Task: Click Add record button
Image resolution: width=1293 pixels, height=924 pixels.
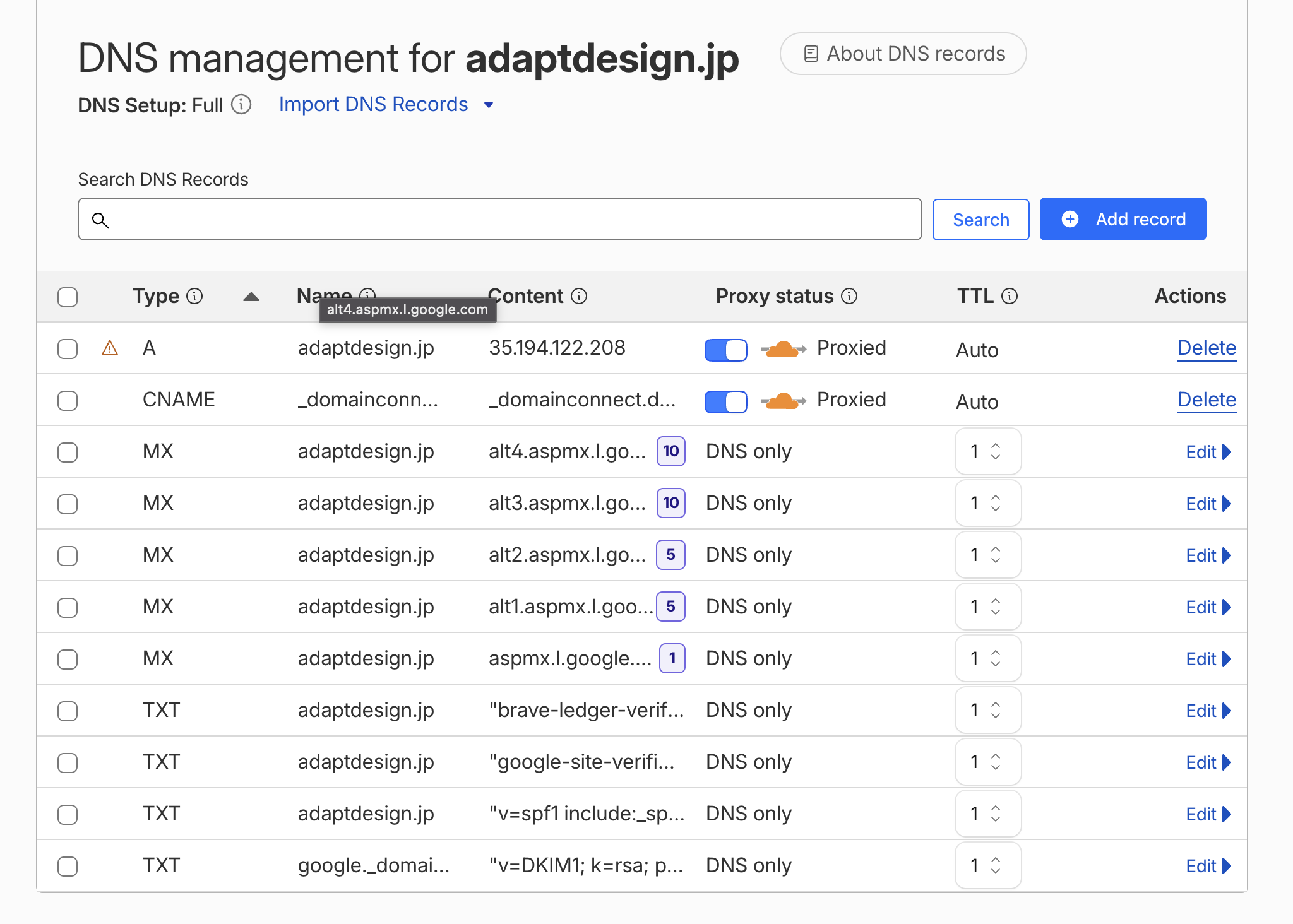Action: click(1123, 219)
